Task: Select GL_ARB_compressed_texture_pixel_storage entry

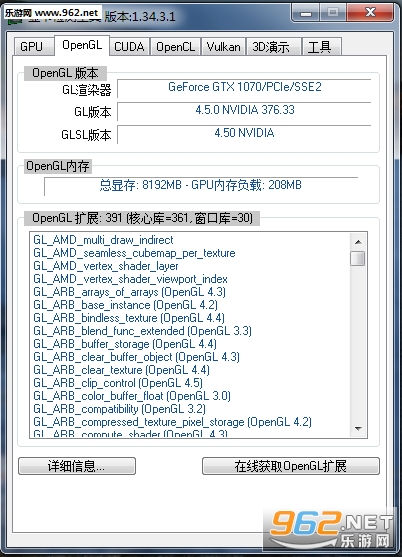Action: tap(173, 422)
